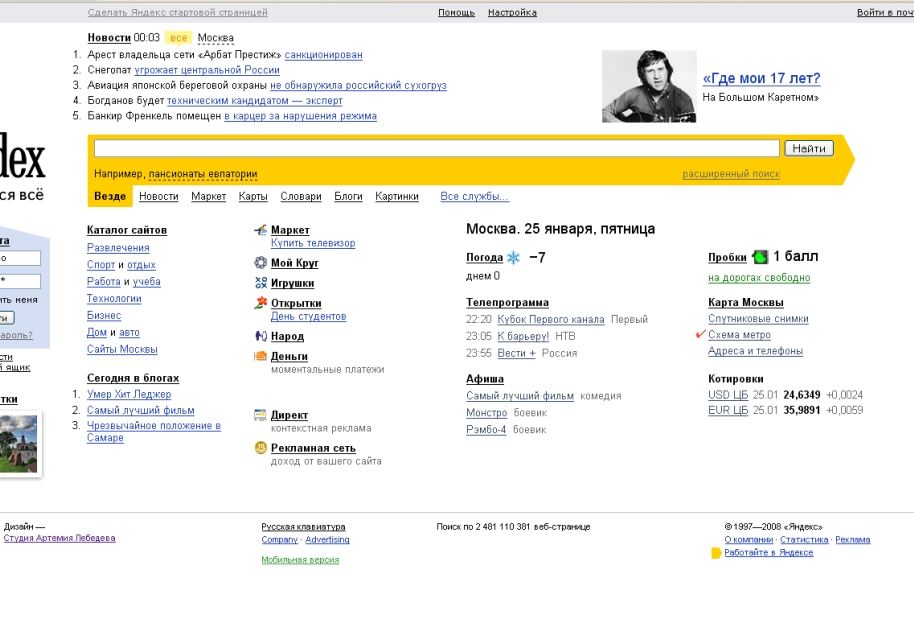
Task: Click the snowflake weather icon
Action: [x=514, y=258]
